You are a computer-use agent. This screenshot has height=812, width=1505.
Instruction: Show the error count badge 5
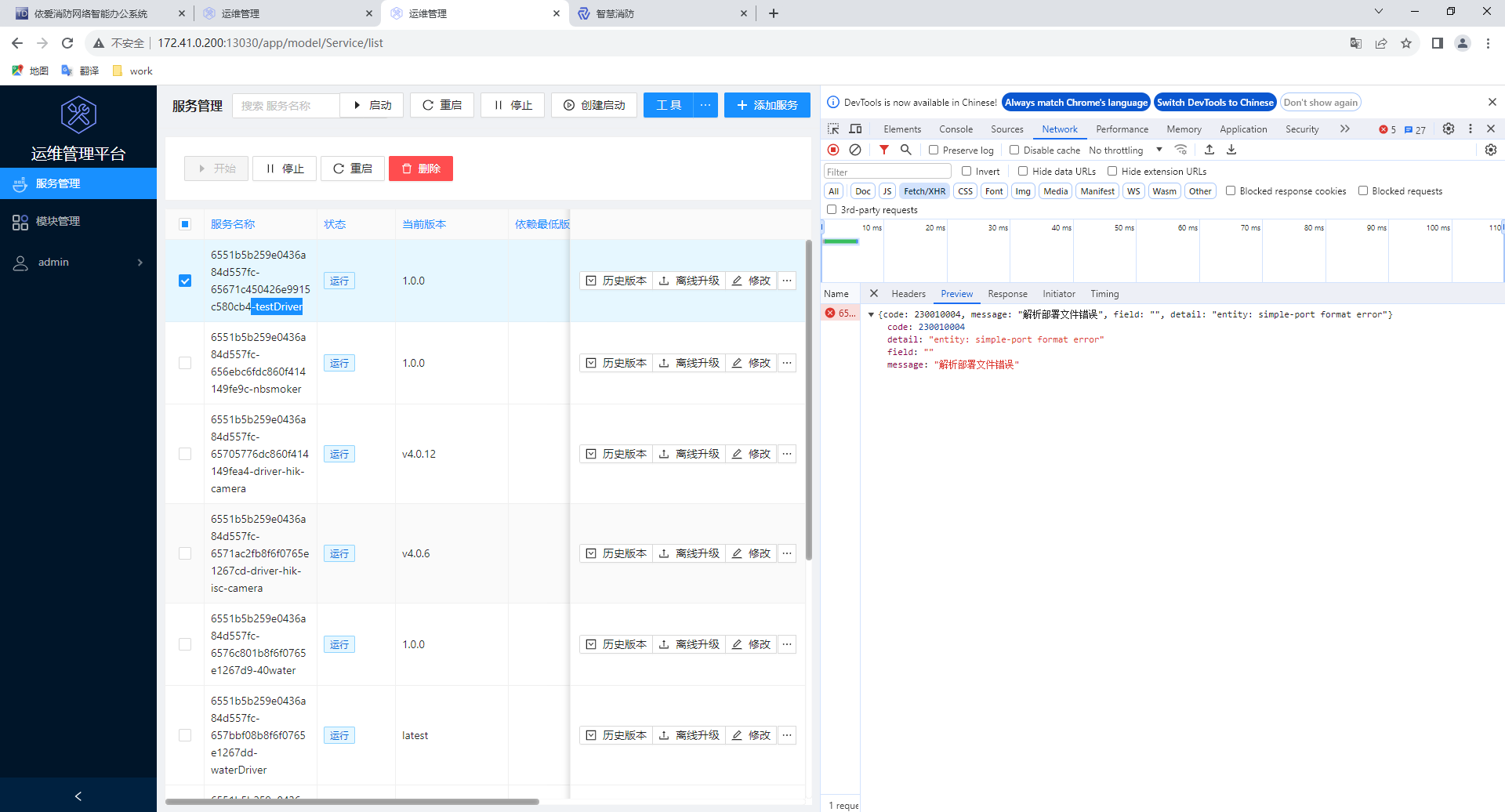pyautogui.click(x=1387, y=129)
